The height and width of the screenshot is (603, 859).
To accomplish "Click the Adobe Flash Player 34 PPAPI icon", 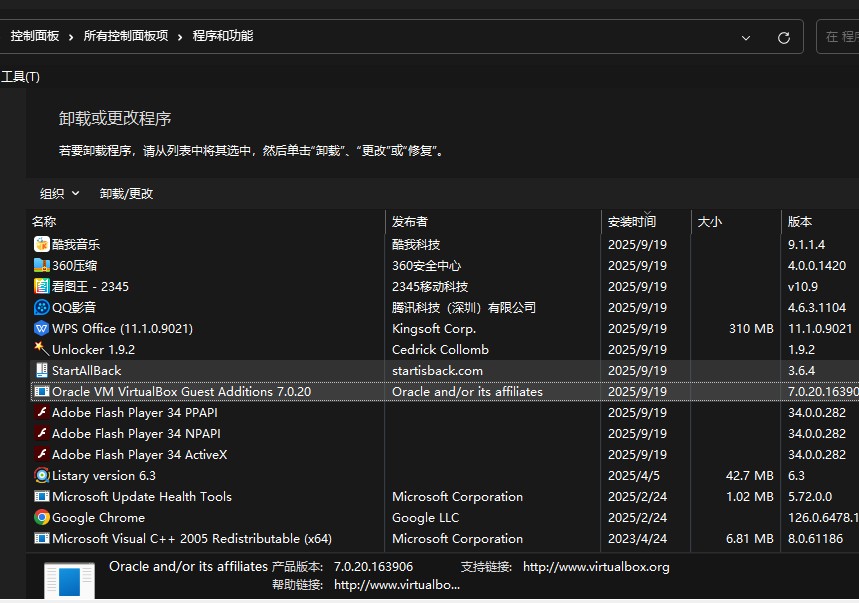I will click(x=42, y=412).
